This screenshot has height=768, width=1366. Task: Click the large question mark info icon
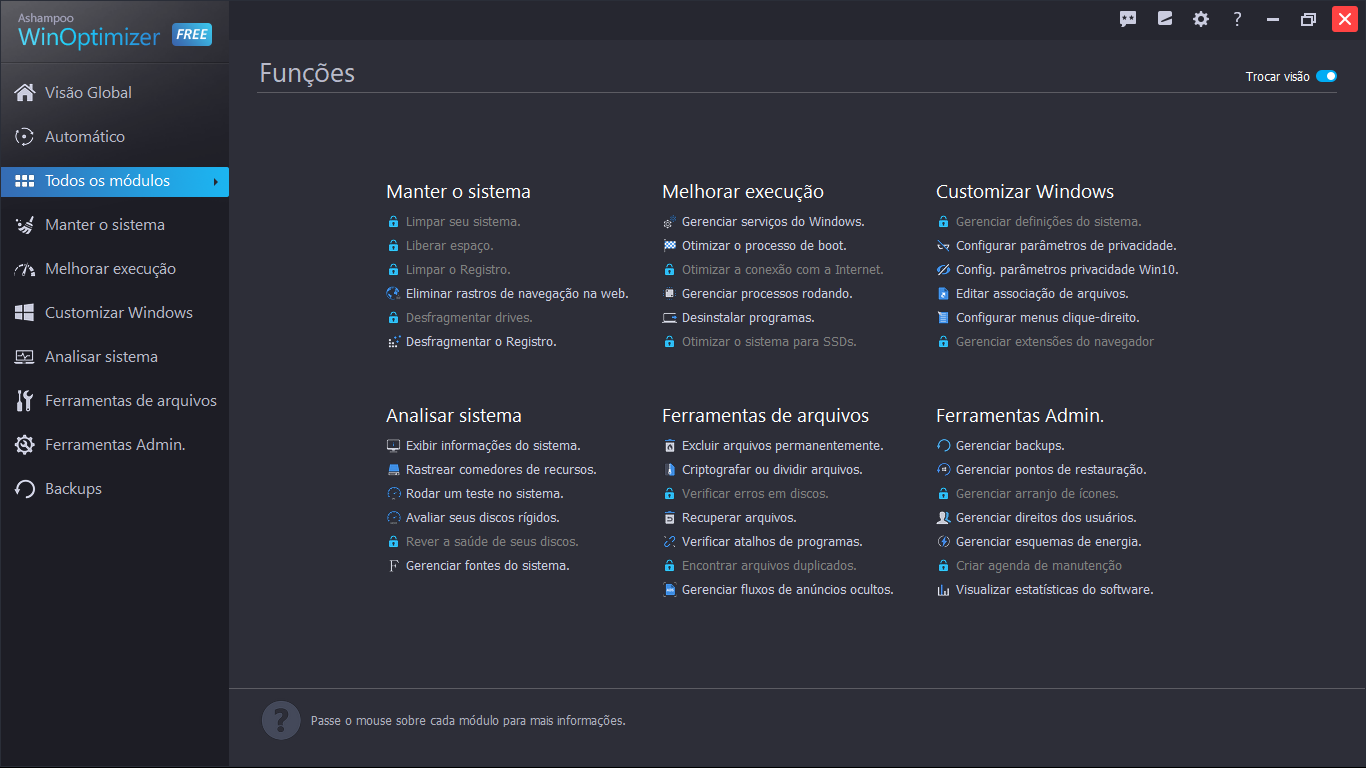(281, 720)
